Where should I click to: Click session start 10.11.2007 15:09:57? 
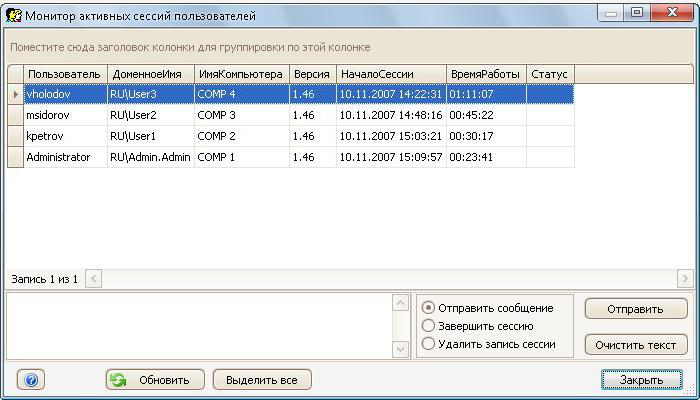pos(391,157)
